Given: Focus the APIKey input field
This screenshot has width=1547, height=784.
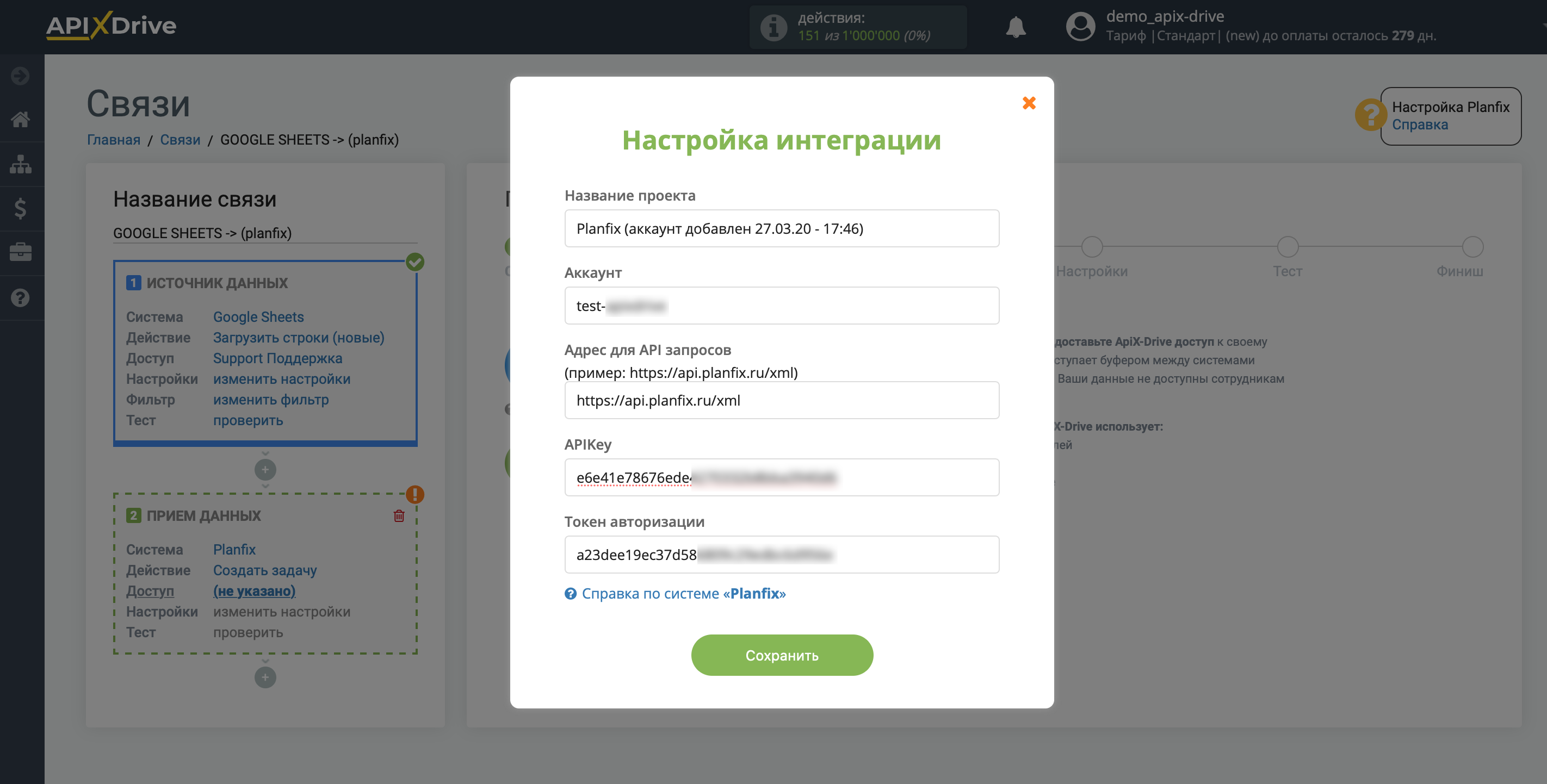Looking at the screenshot, I should coord(782,477).
